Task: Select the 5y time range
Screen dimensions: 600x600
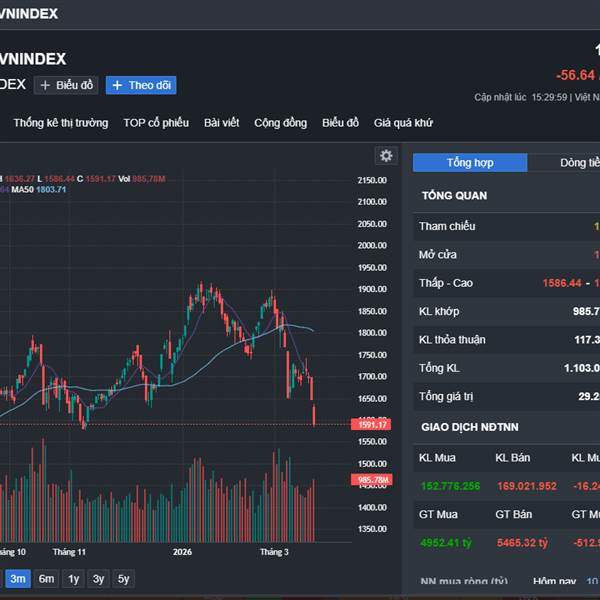Action: pos(123,579)
